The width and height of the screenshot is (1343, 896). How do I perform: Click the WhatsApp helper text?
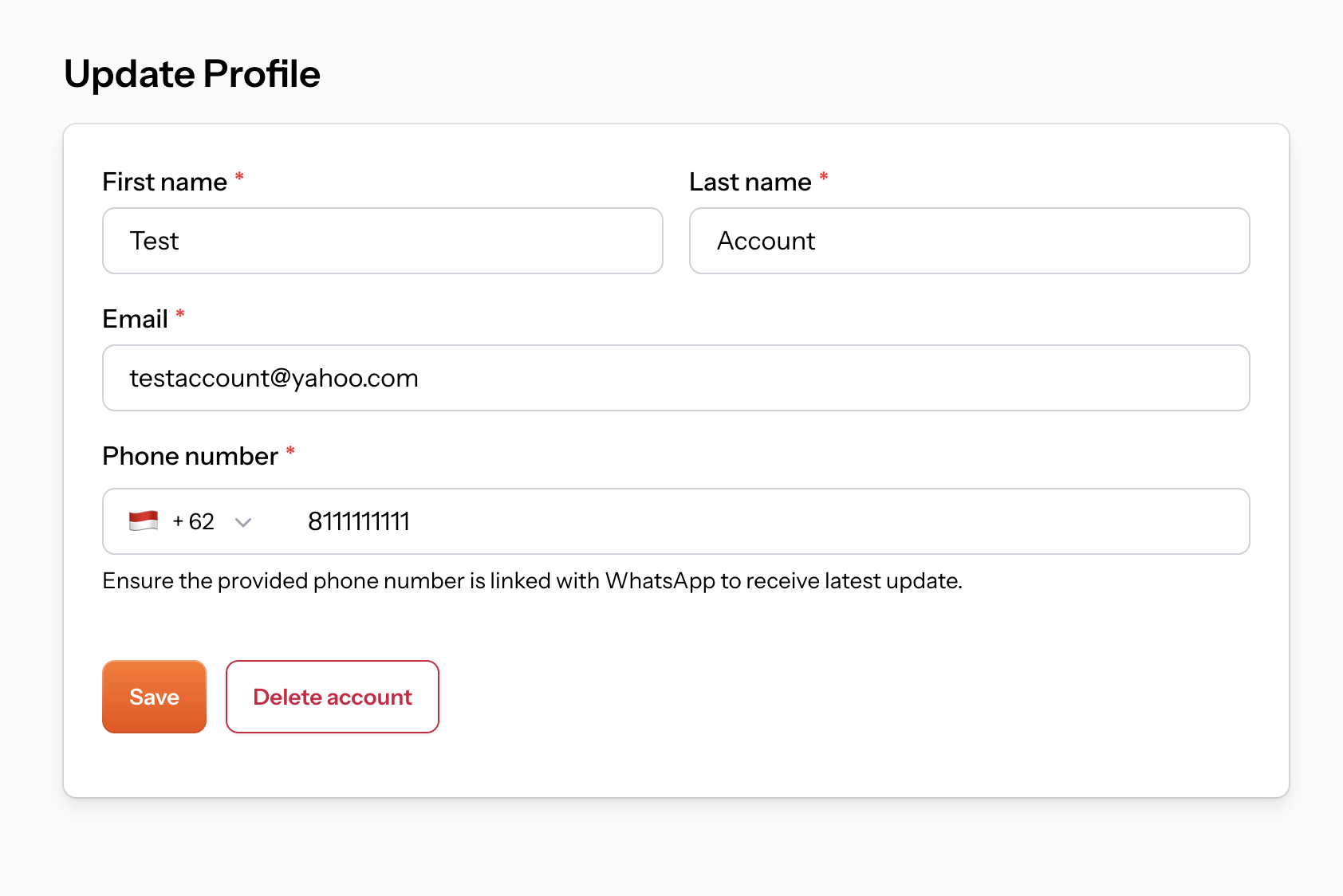(x=533, y=581)
